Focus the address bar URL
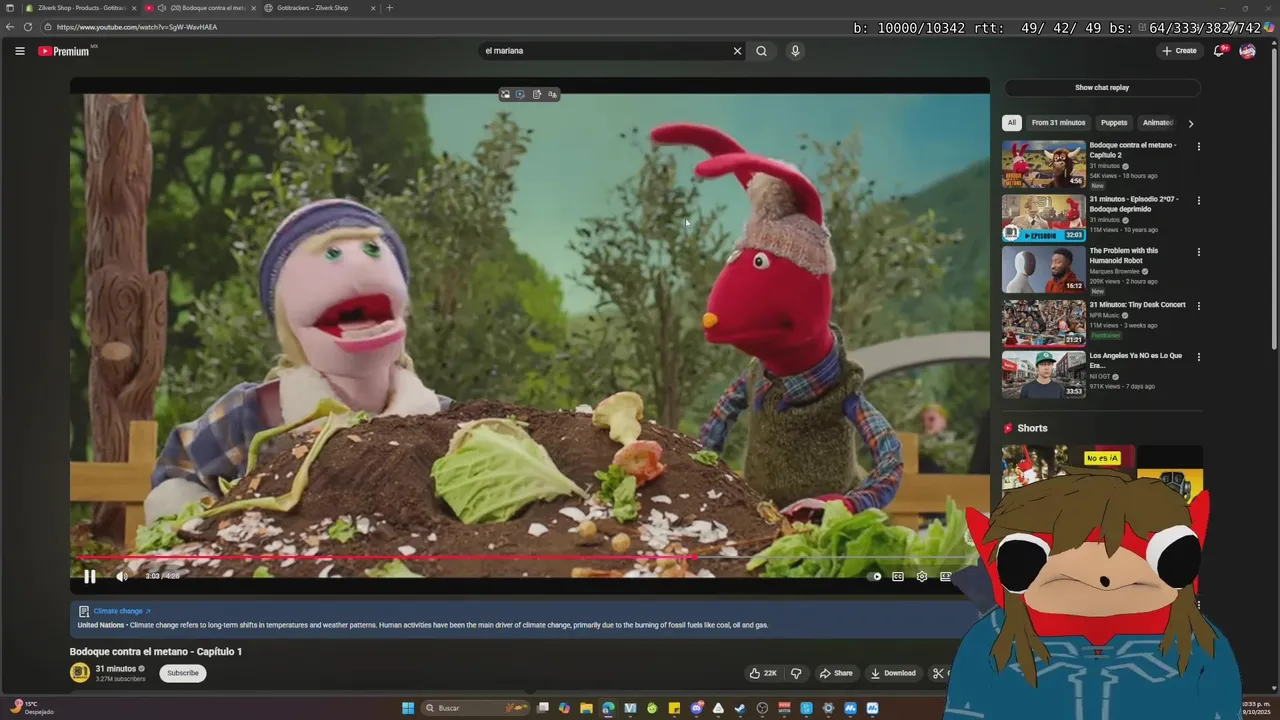The height and width of the screenshot is (720, 1280). coord(137,27)
